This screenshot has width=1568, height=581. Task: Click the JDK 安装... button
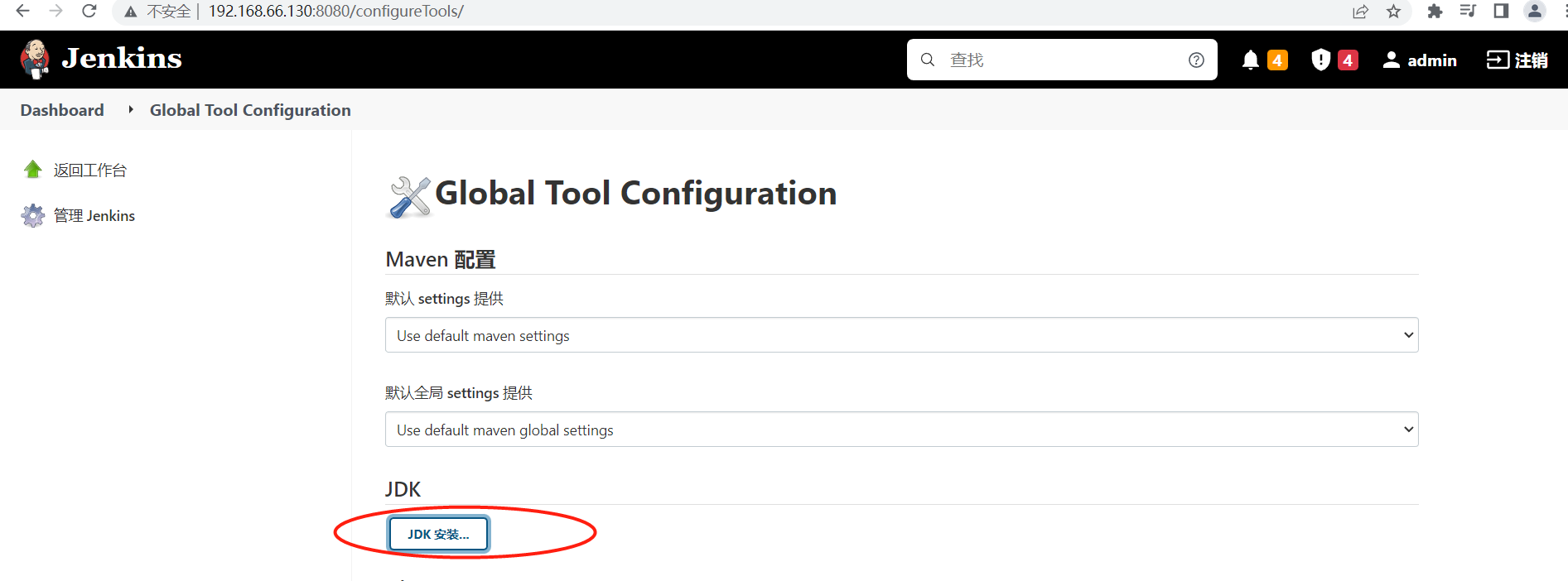[438, 534]
